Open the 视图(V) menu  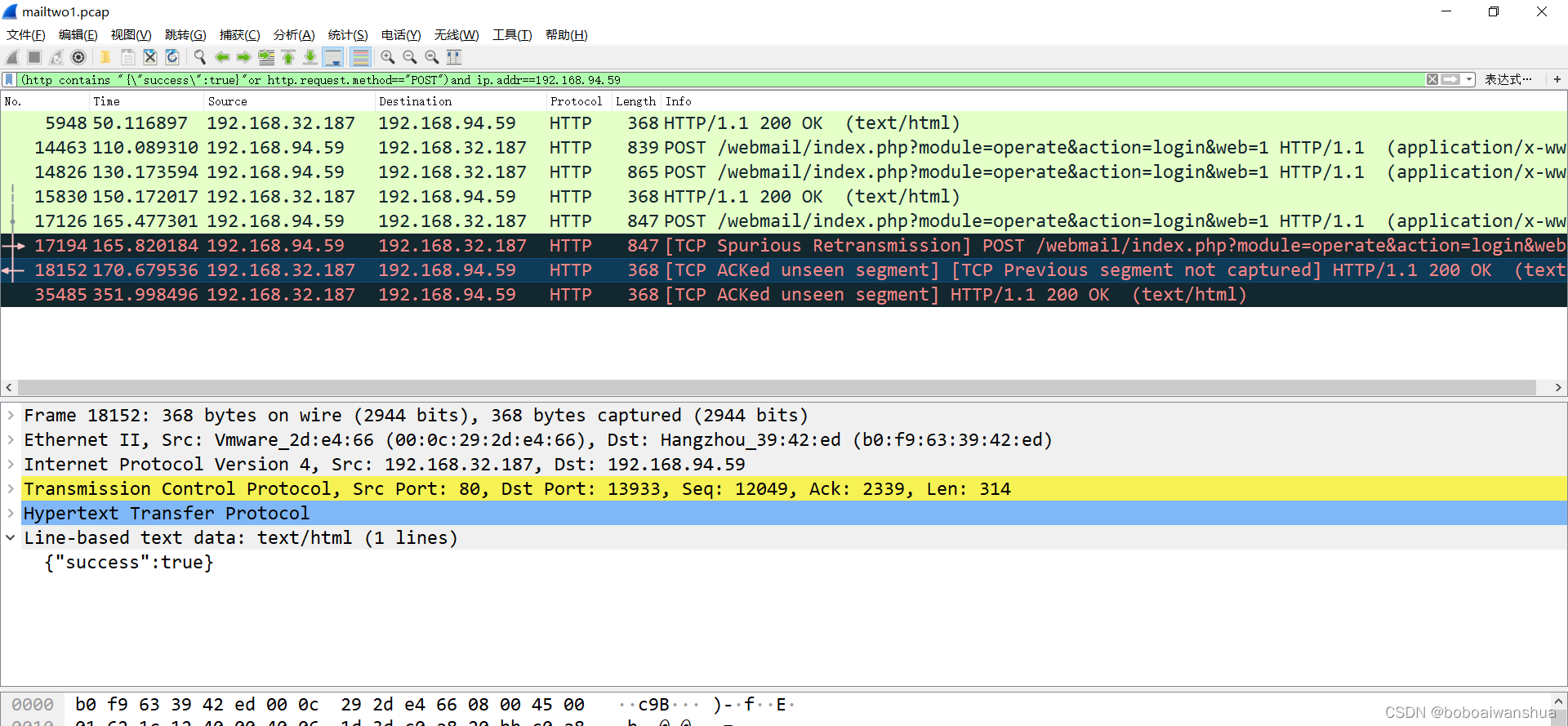131,35
